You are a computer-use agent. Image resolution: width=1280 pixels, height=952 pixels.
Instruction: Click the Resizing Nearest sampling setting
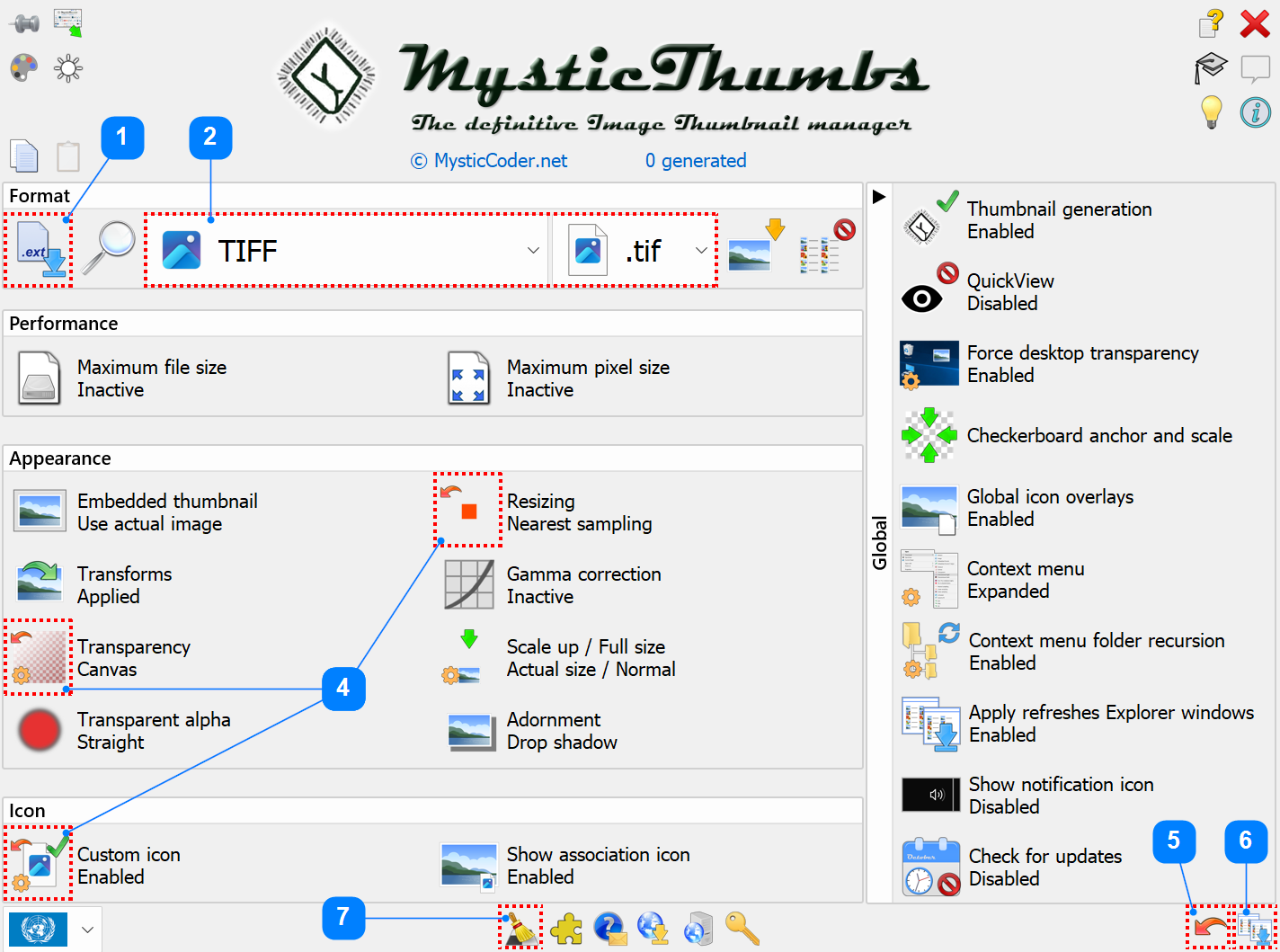(547, 512)
